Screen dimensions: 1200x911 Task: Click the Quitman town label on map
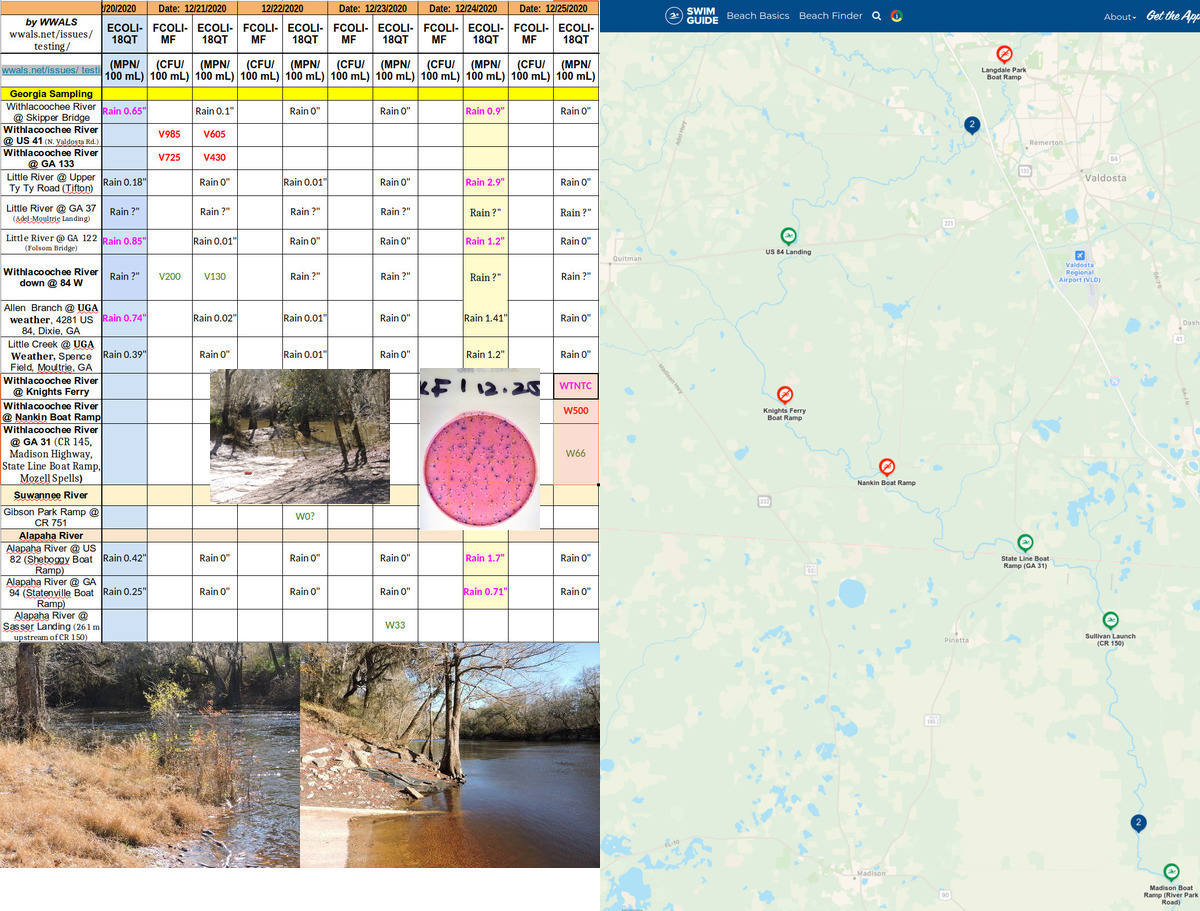626,259
